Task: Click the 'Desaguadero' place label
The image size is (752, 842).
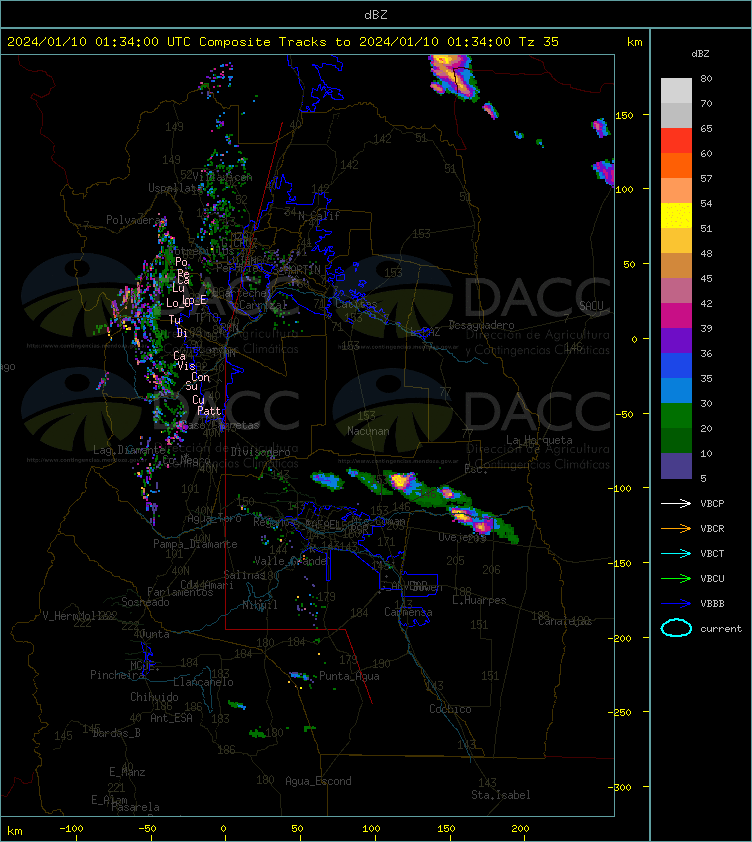Action: tap(481, 325)
